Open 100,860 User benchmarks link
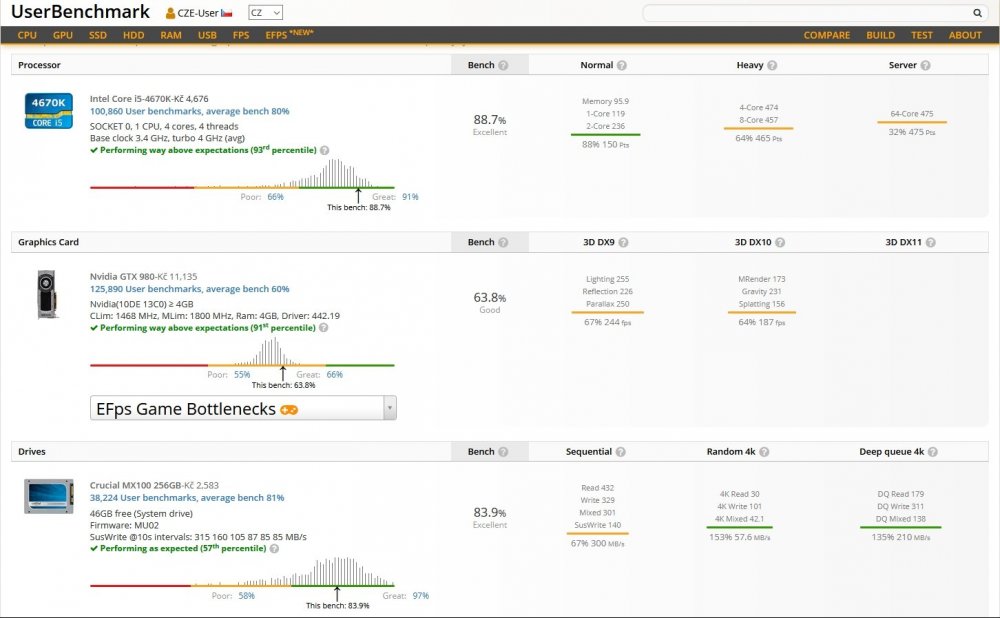 (x=189, y=111)
